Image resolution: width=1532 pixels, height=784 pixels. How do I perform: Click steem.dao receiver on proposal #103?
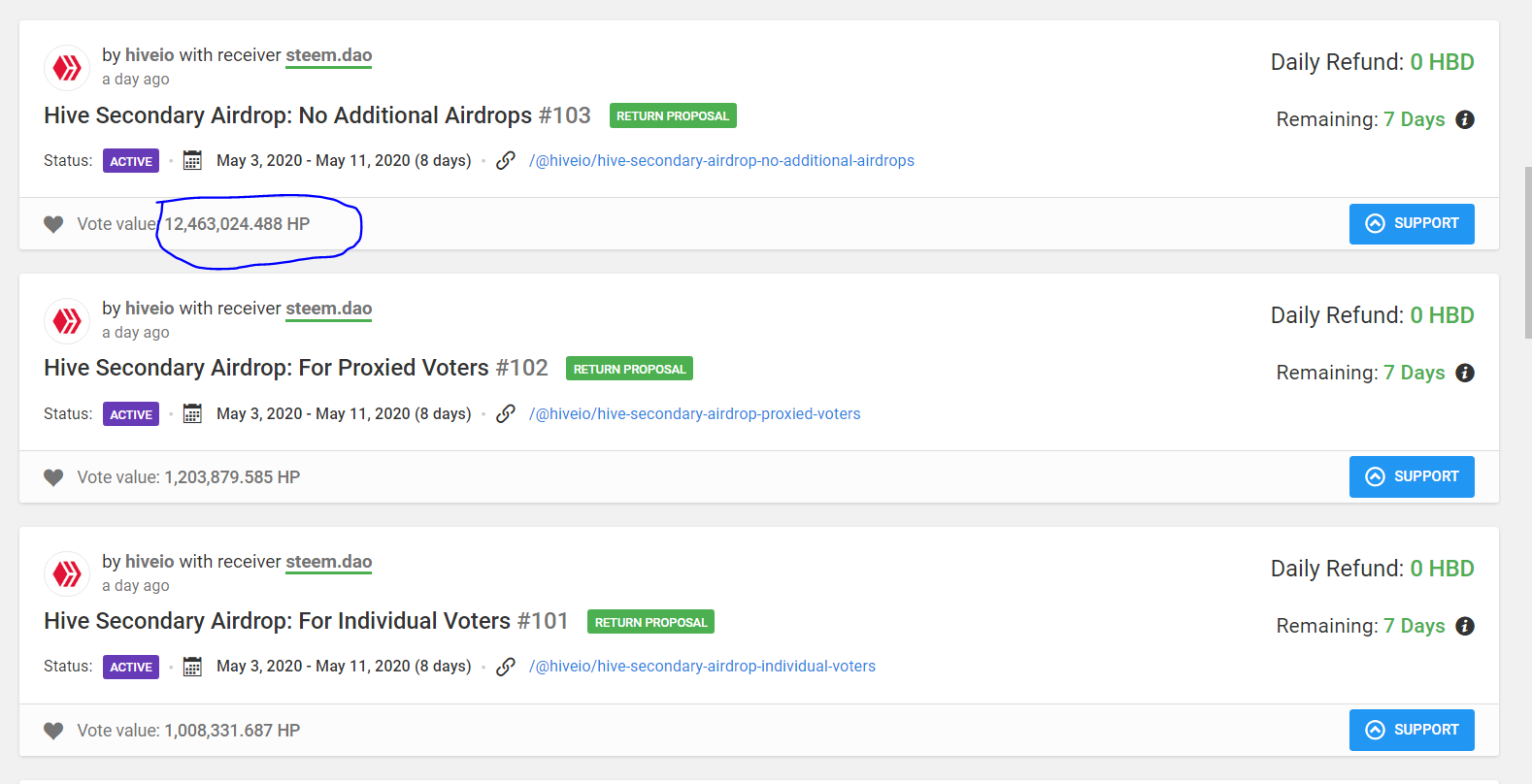(x=328, y=55)
